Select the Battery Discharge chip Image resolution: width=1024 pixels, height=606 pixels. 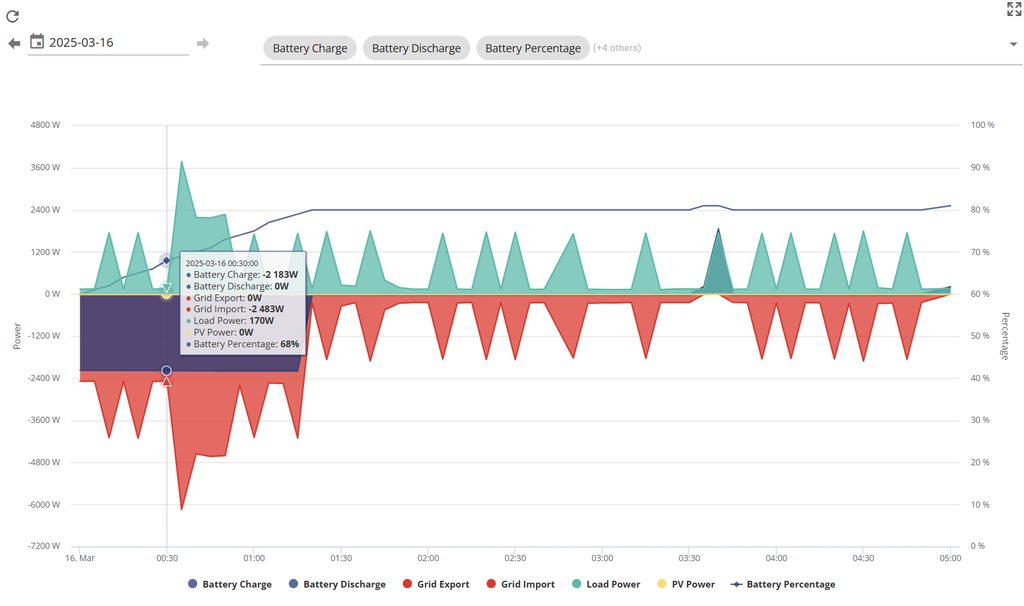[x=416, y=48]
